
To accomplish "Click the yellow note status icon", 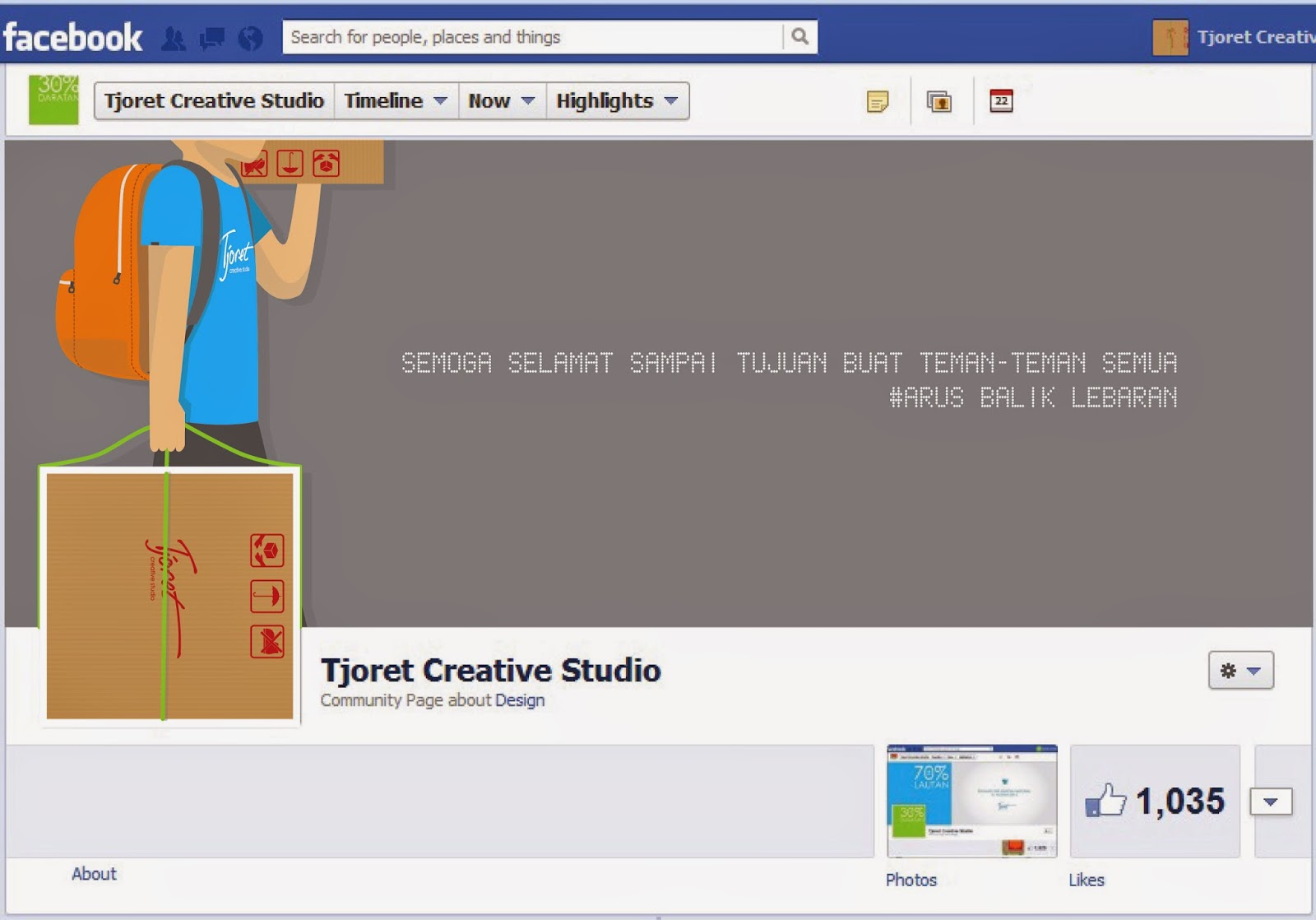I will coord(878,102).
